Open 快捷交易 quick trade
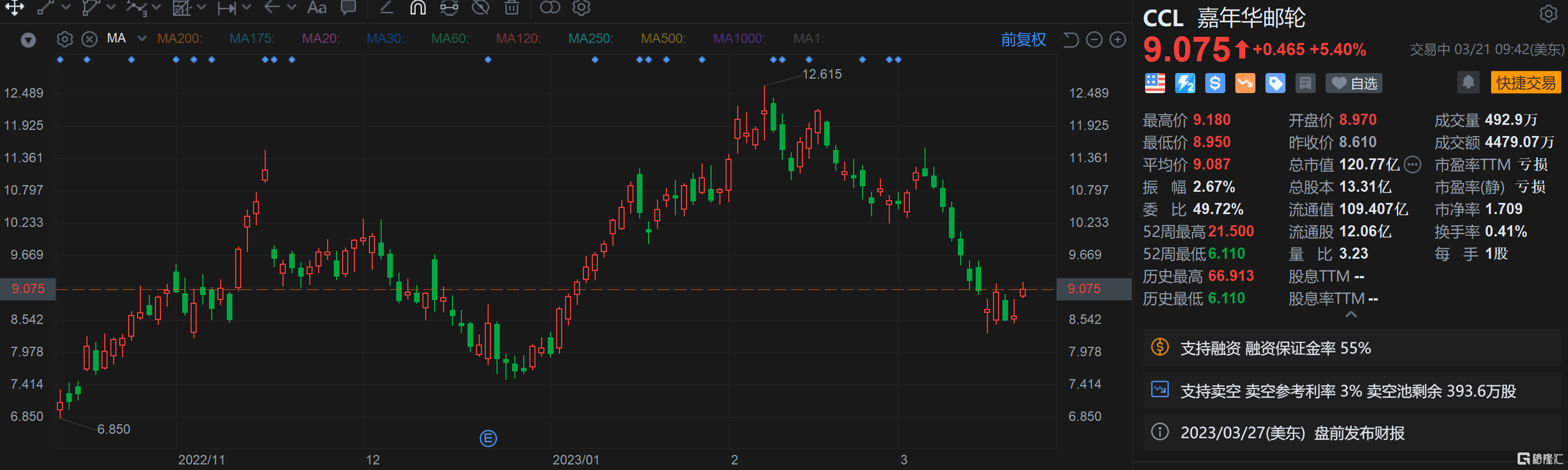 (x=1526, y=83)
